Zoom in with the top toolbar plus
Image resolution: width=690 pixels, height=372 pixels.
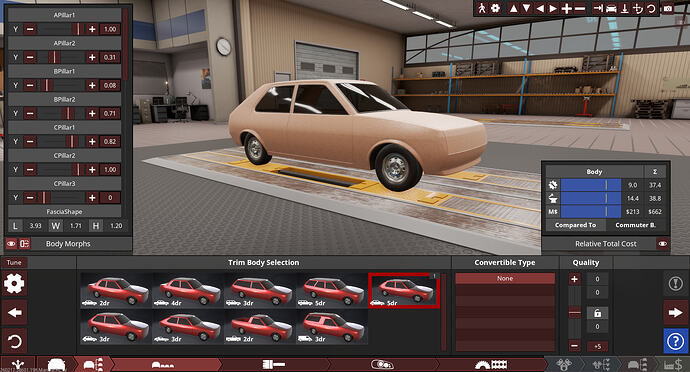tap(567, 8)
